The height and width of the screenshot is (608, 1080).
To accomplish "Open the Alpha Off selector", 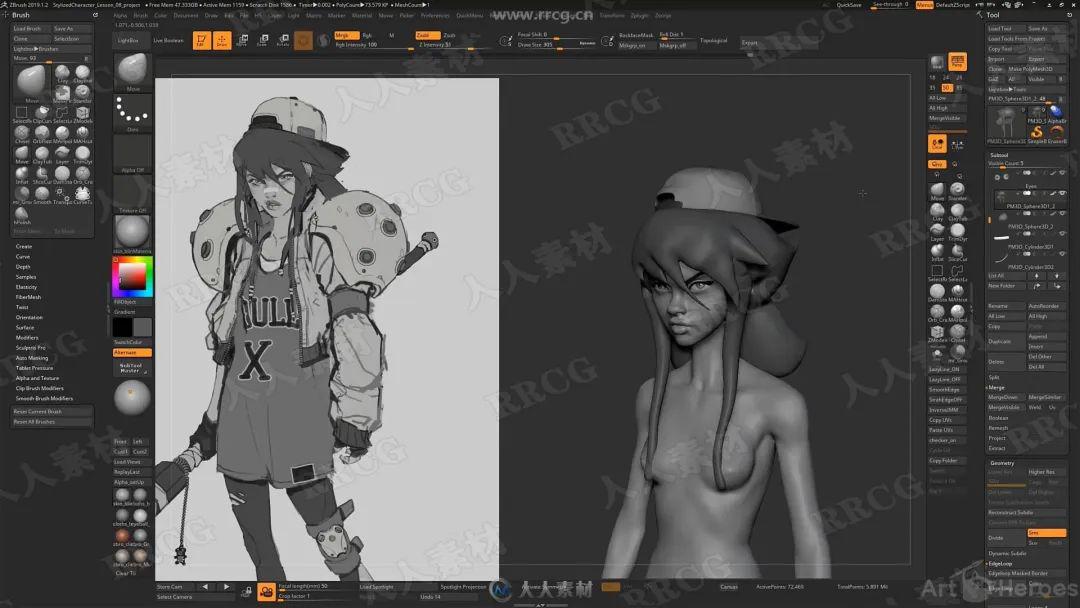I will click(132, 154).
